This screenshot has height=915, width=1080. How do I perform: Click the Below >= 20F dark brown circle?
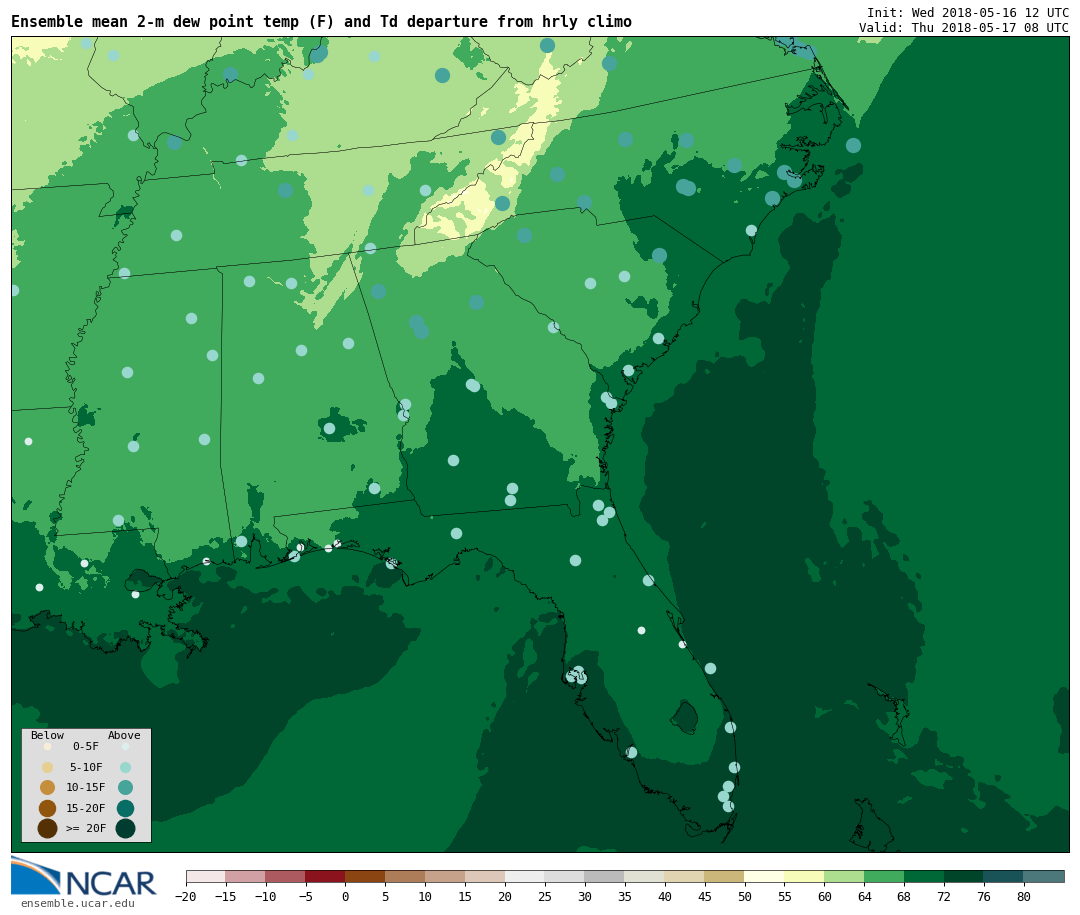pos(48,828)
